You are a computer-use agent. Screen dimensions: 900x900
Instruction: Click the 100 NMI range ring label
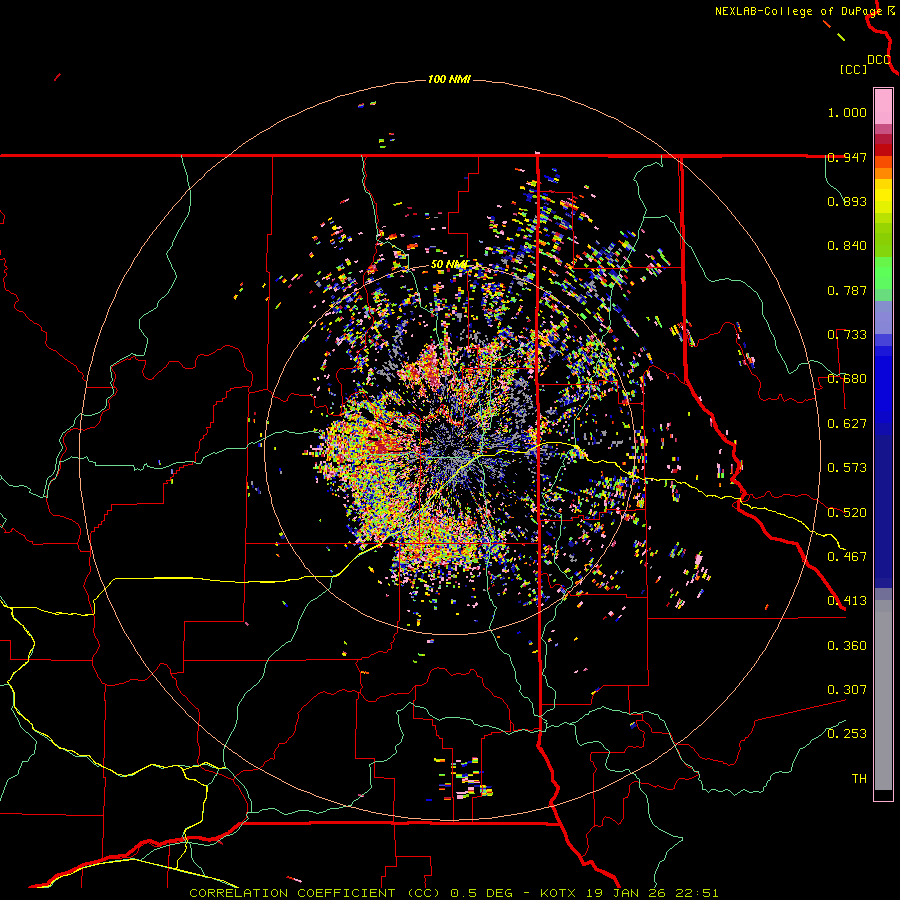(x=449, y=79)
